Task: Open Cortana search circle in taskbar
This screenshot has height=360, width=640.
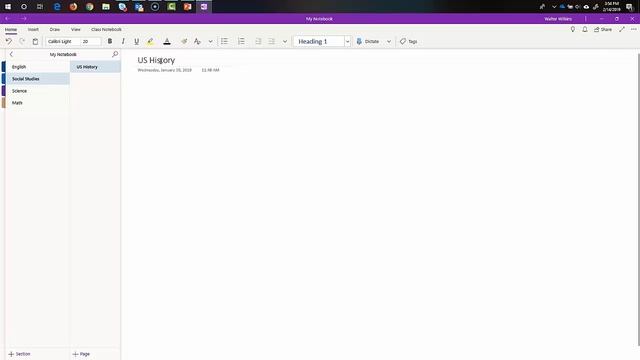Action: point(24,7)
